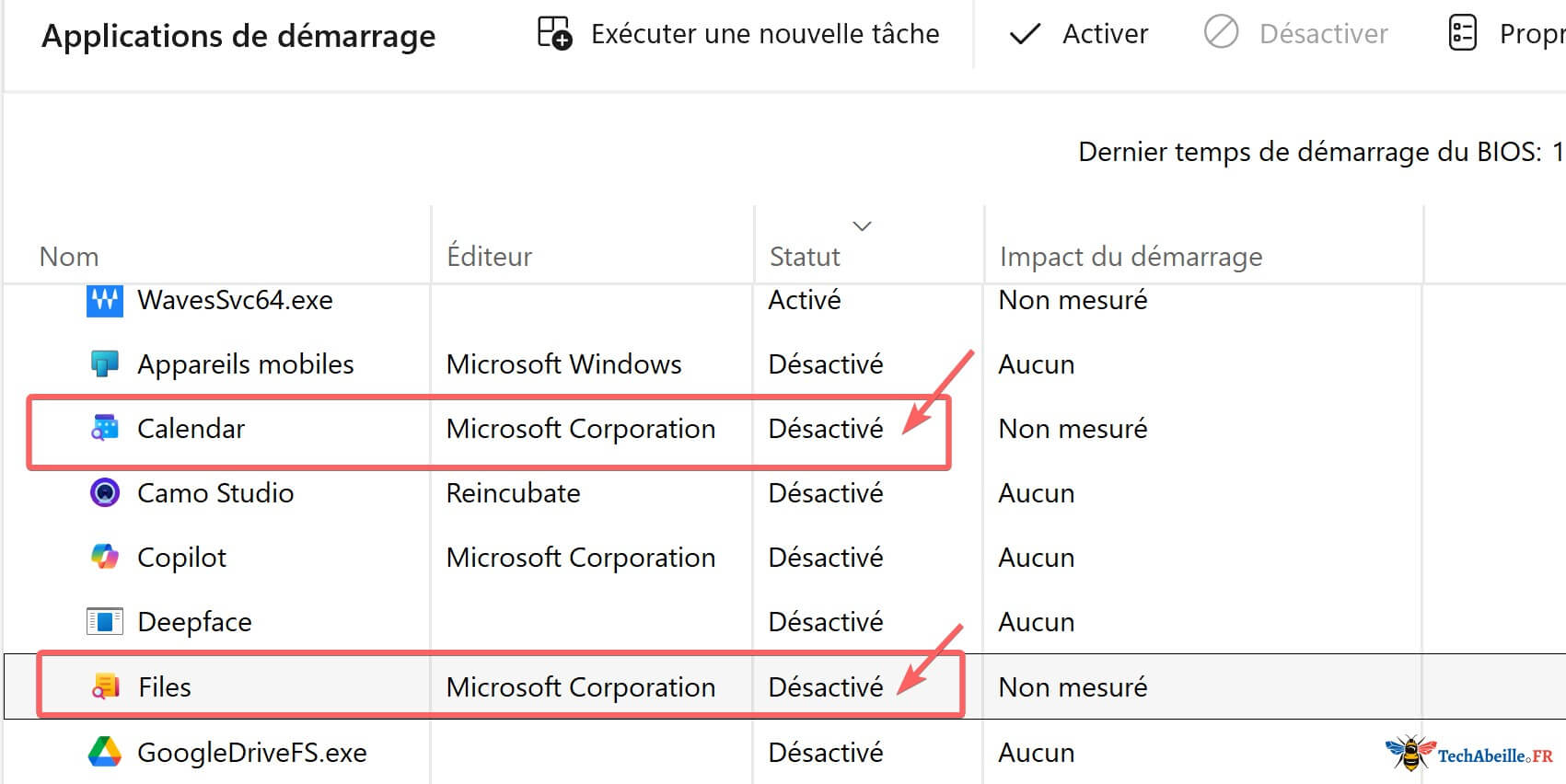Sort the list by the Nom column

click(x=69, y=256)
